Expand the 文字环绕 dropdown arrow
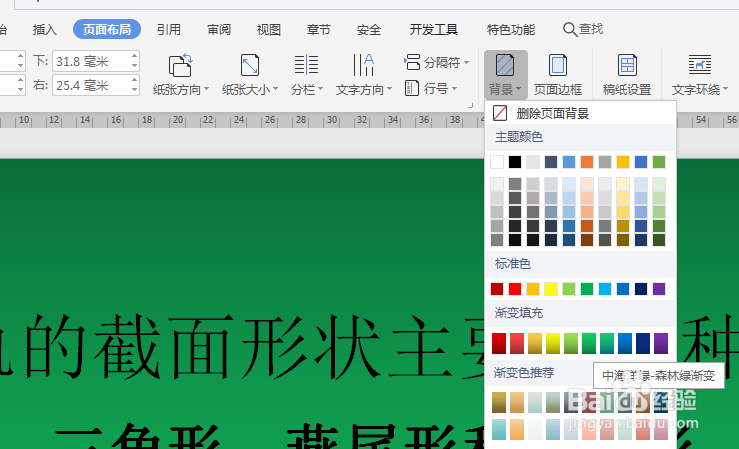 coord(725,89)
